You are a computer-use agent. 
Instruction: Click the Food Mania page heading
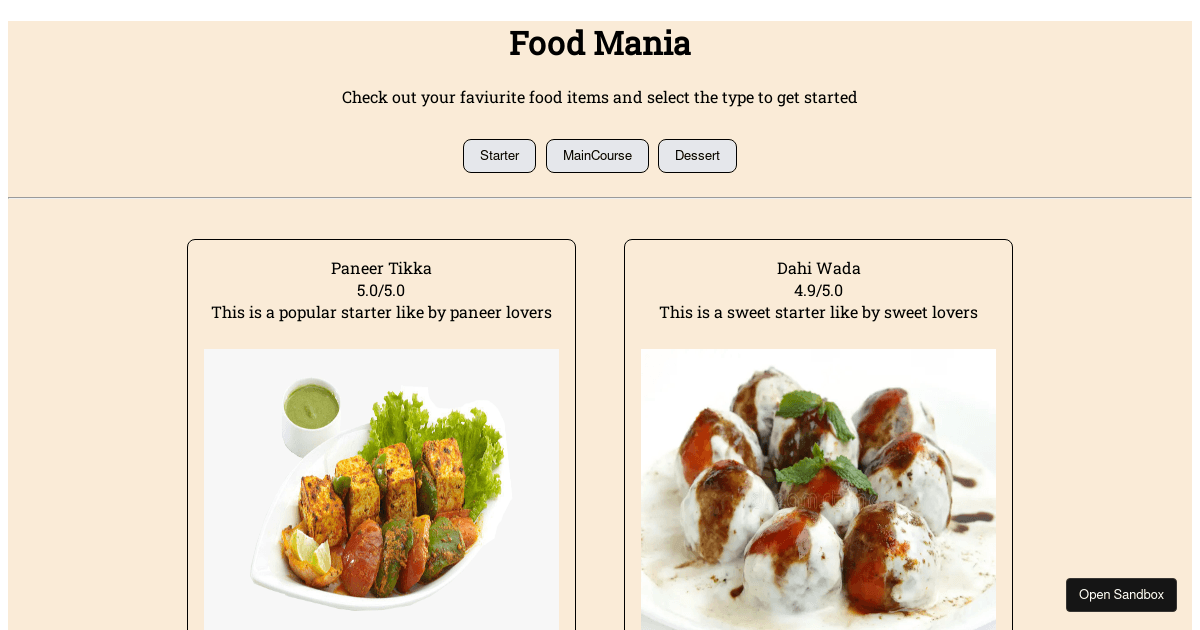click(x=599, y=42)
